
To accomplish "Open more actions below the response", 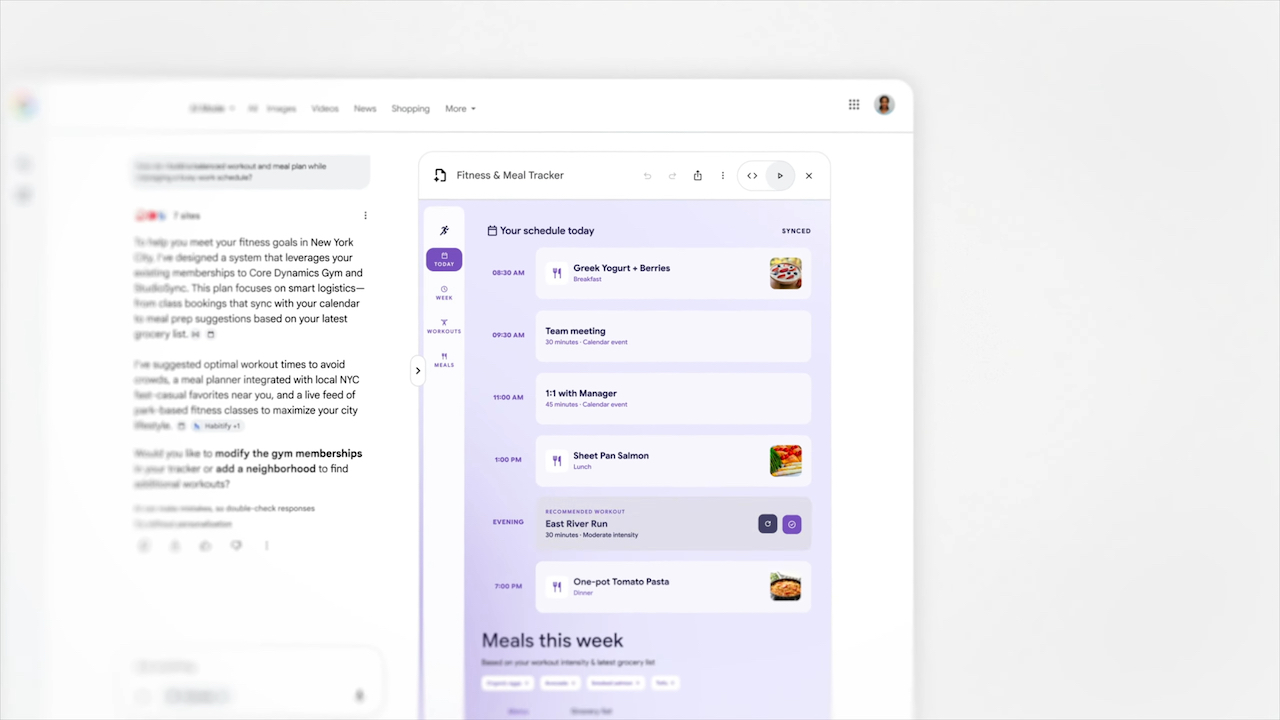I will point(266,546).
